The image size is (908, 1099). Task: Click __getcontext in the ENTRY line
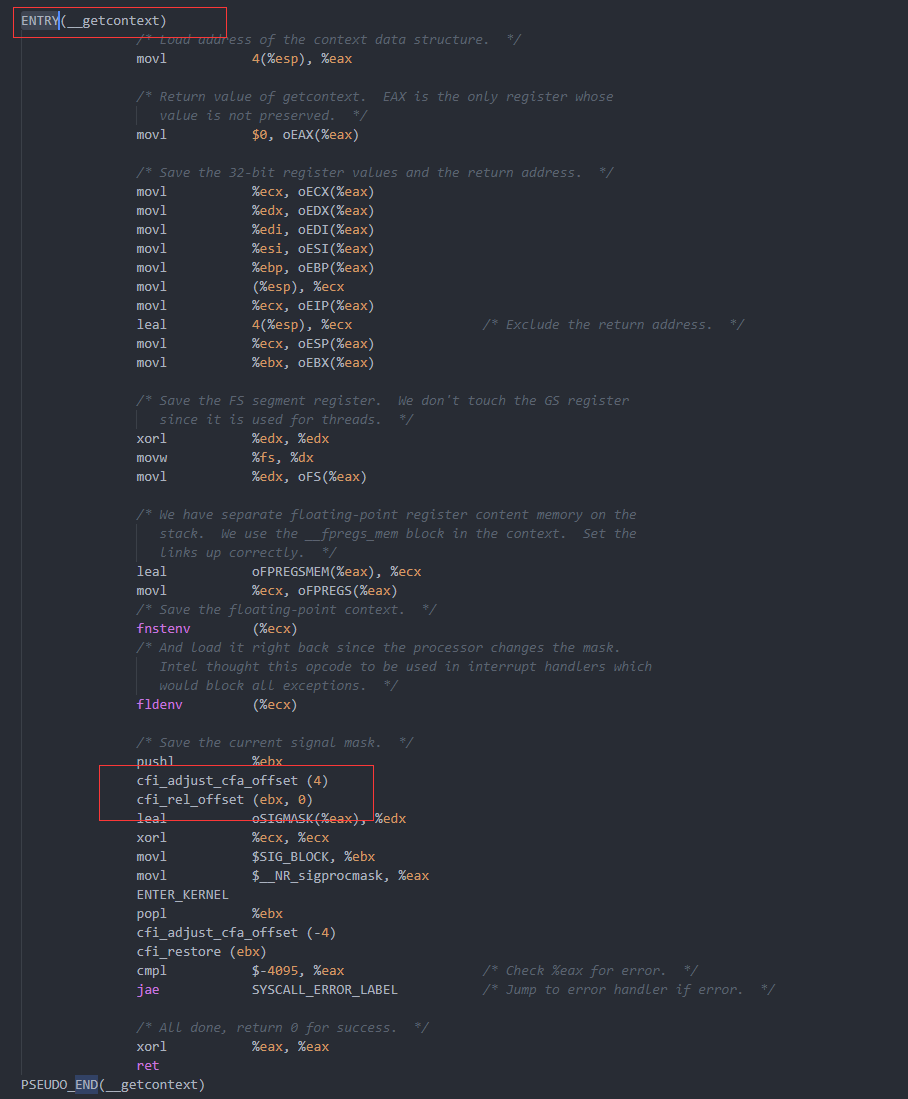click(114, 21)
